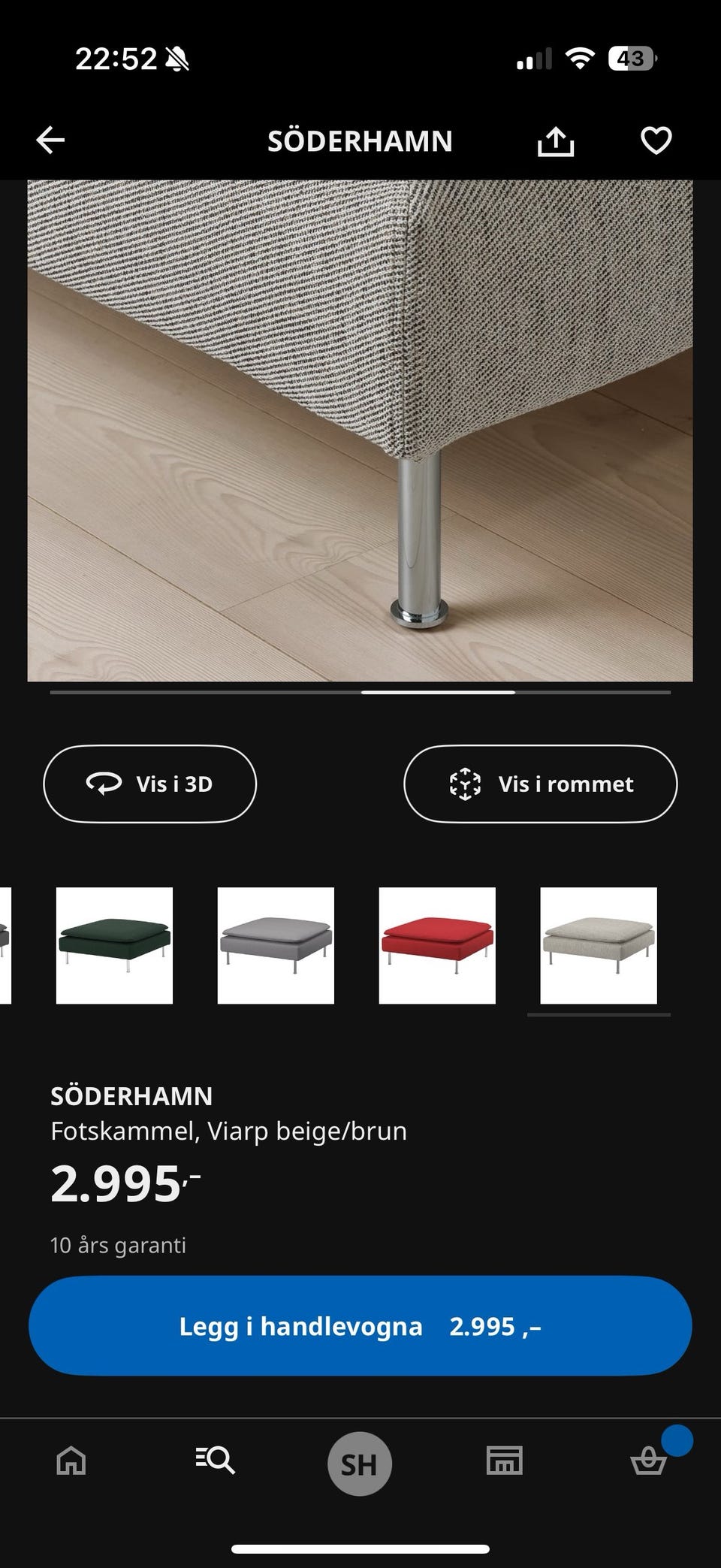
Task: Open the store icon in bottom bar
Action: 504,1461
